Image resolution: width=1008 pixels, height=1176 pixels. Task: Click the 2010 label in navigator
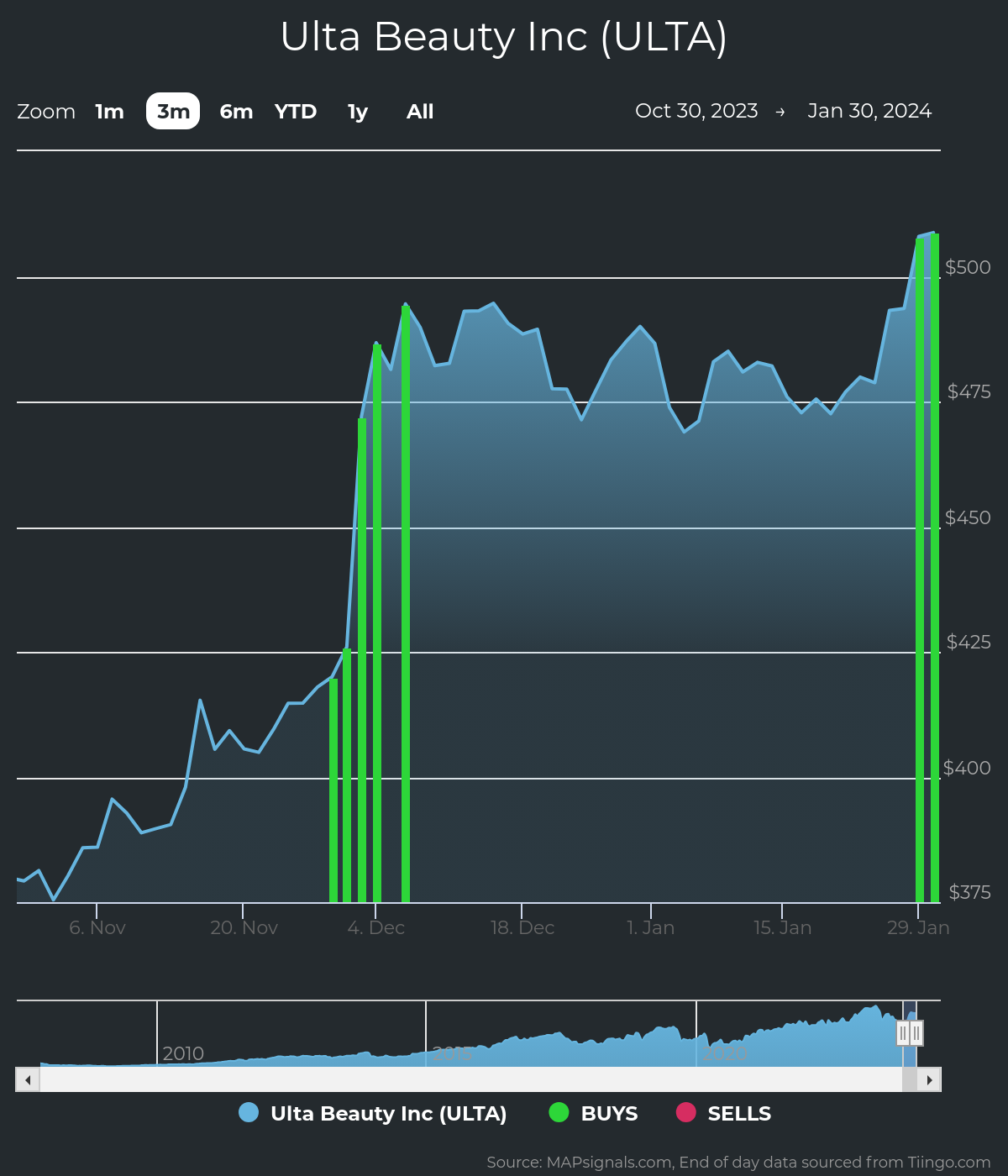(x=183, y=1053)
